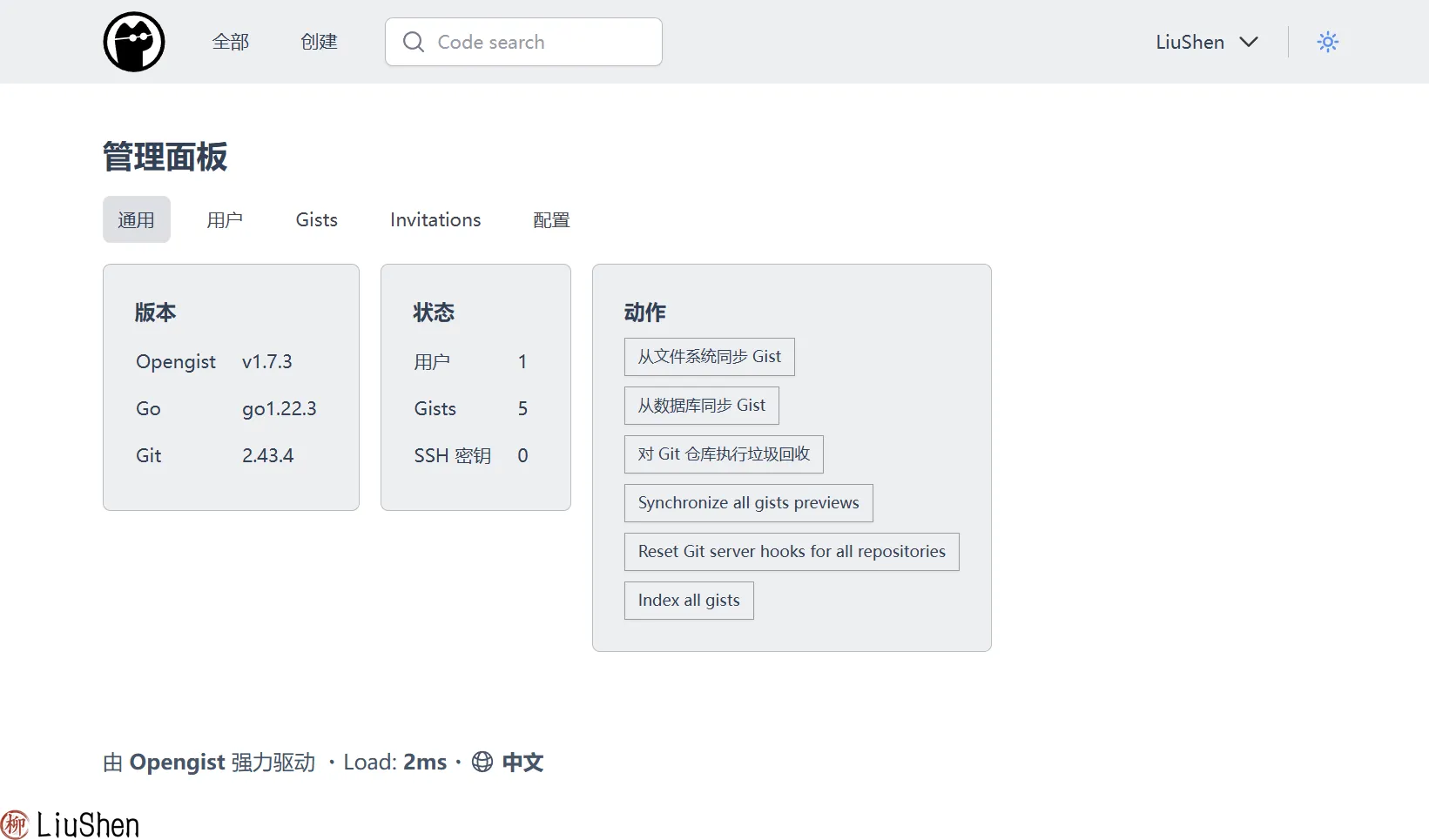
Task: Select the Invitations tab
Action: pyautogui.click(x=435, y=219)
